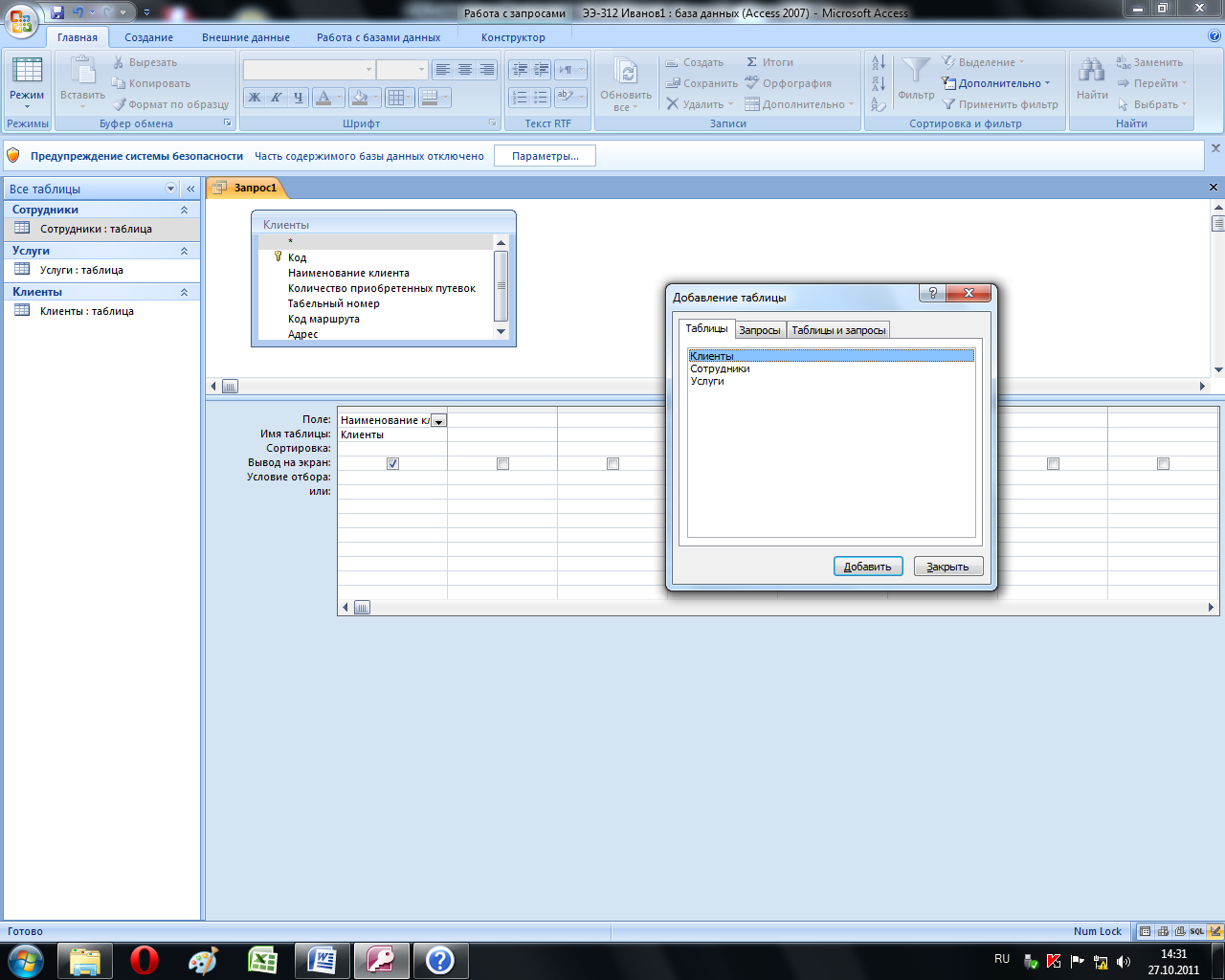1225x980 pixels.
Task: Open the Поле field dropdown arrow
Action: (x=438, y=420)
